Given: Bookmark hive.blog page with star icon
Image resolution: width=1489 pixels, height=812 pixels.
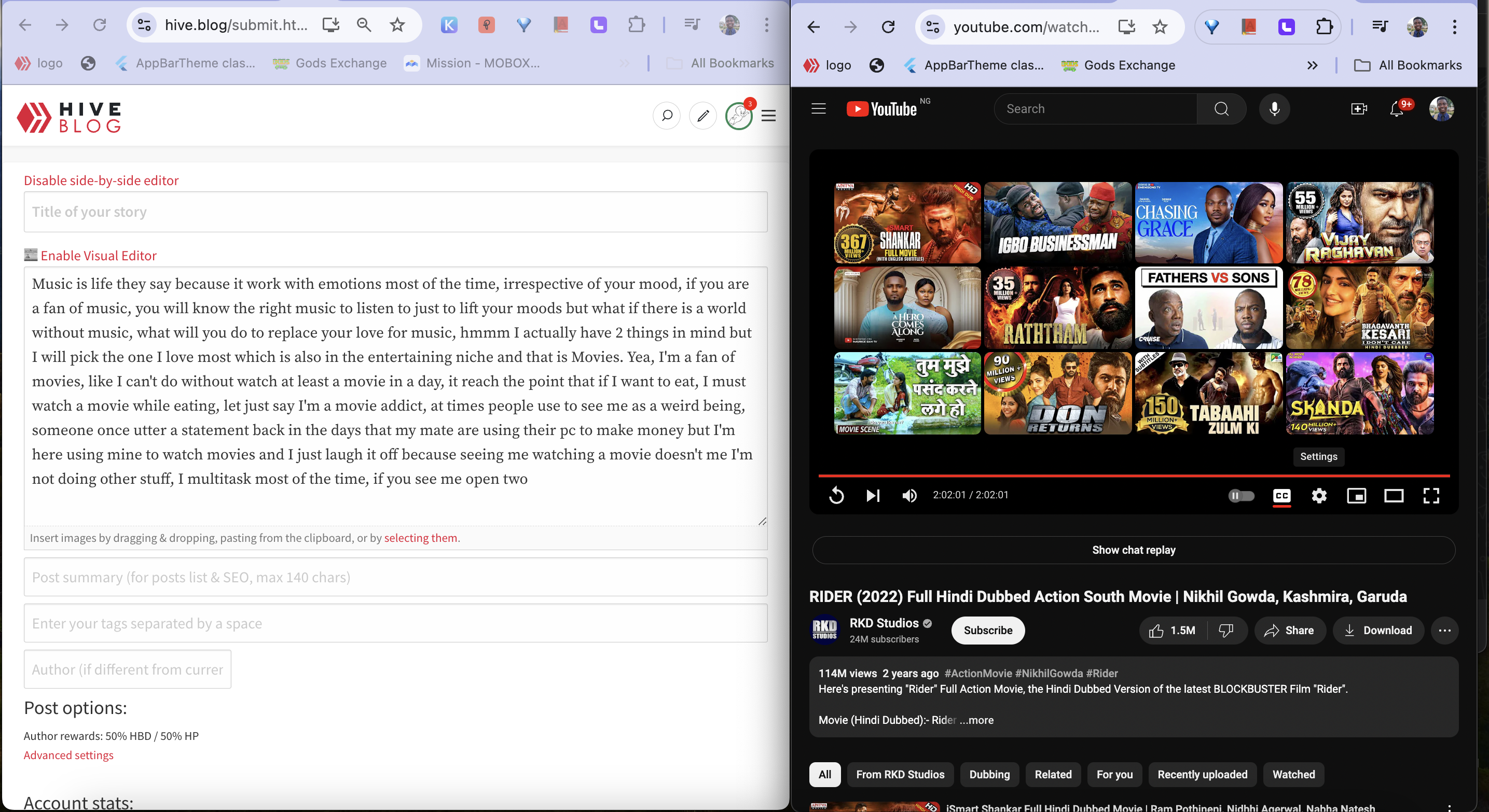Looking at the screenshot, I should [x=397, y=25].
